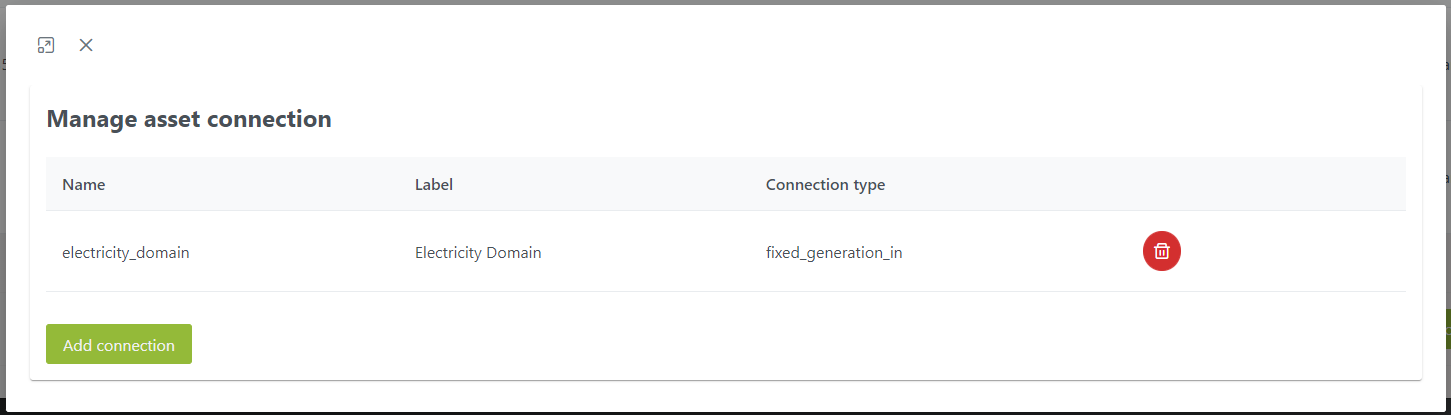
Task: Click the Manage asset connection heading
Action: (x=189, y=119)
